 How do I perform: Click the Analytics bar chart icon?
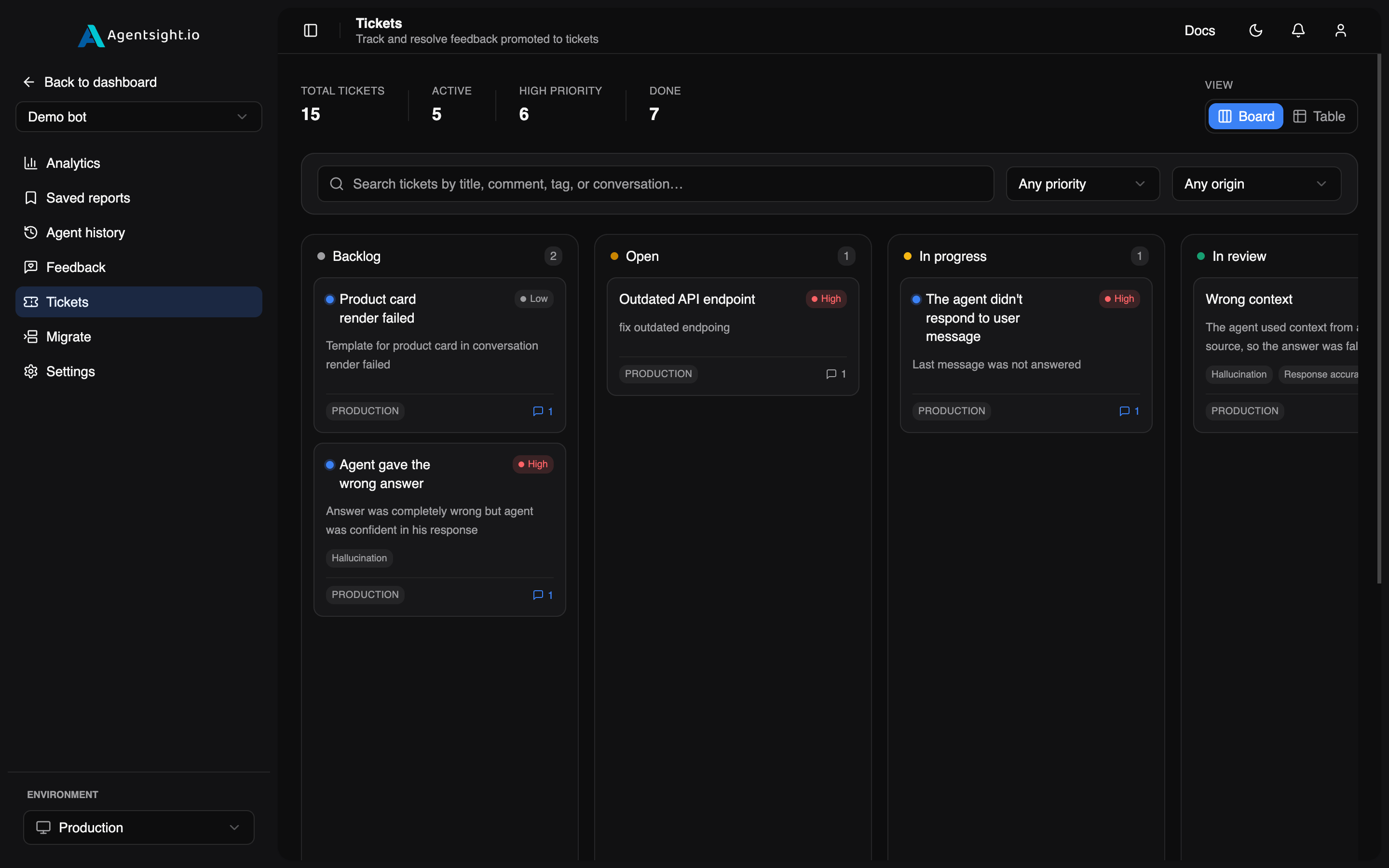point(30,163)
